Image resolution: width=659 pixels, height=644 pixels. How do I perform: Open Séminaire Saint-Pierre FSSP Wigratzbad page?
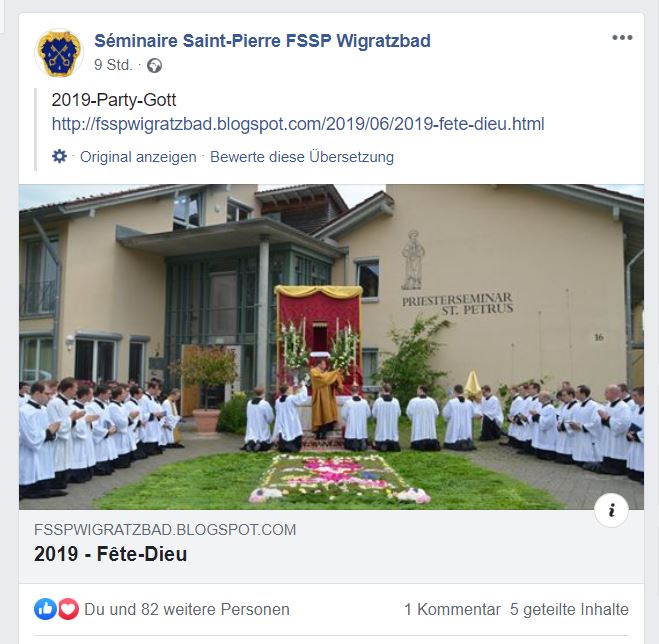coord(262,41)
